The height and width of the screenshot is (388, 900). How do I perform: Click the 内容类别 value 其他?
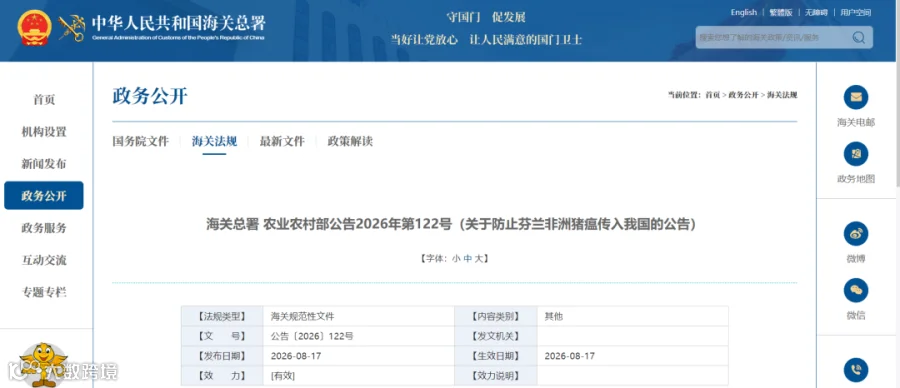(x=633, y=316)
